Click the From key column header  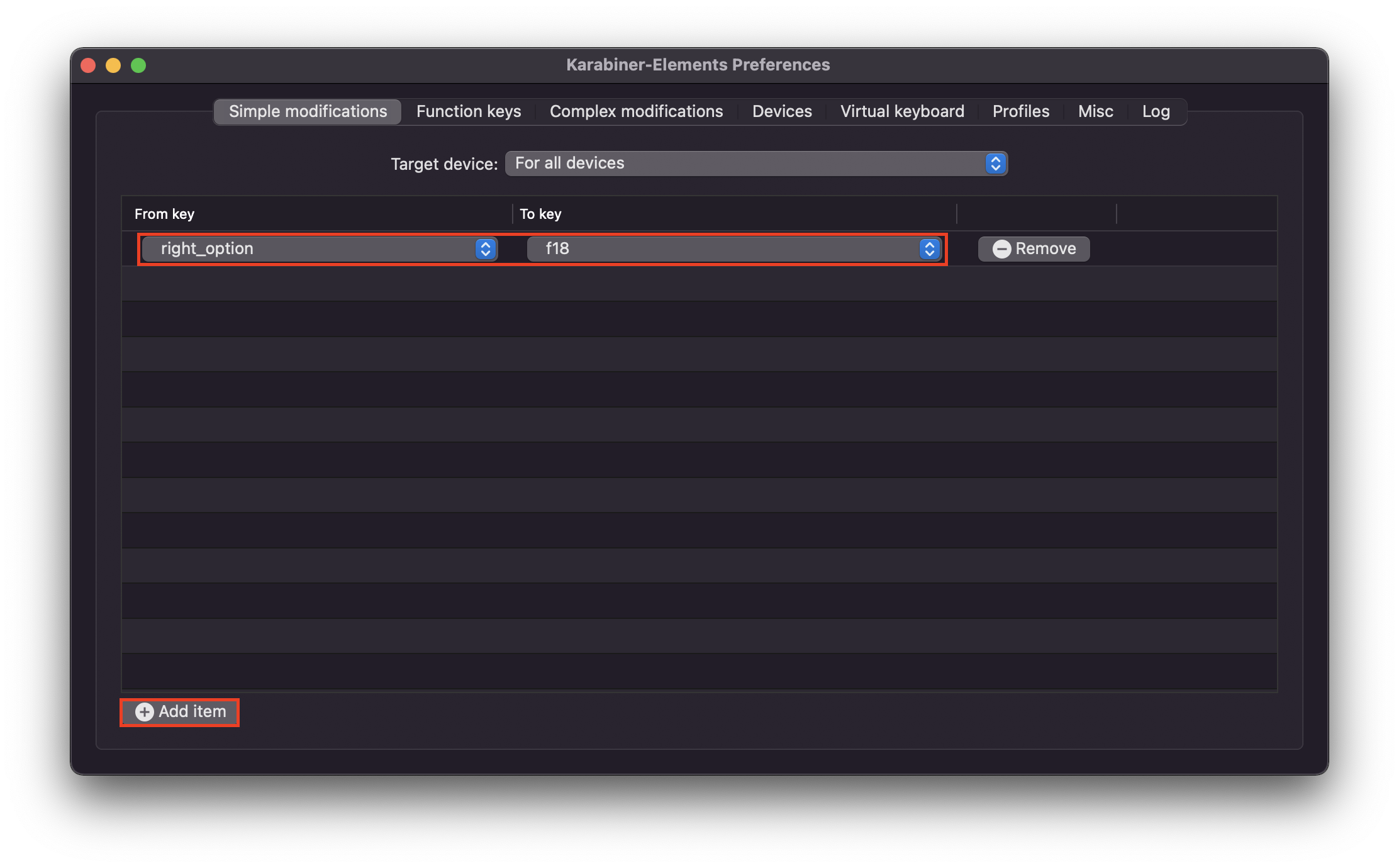tap(165, 214)
